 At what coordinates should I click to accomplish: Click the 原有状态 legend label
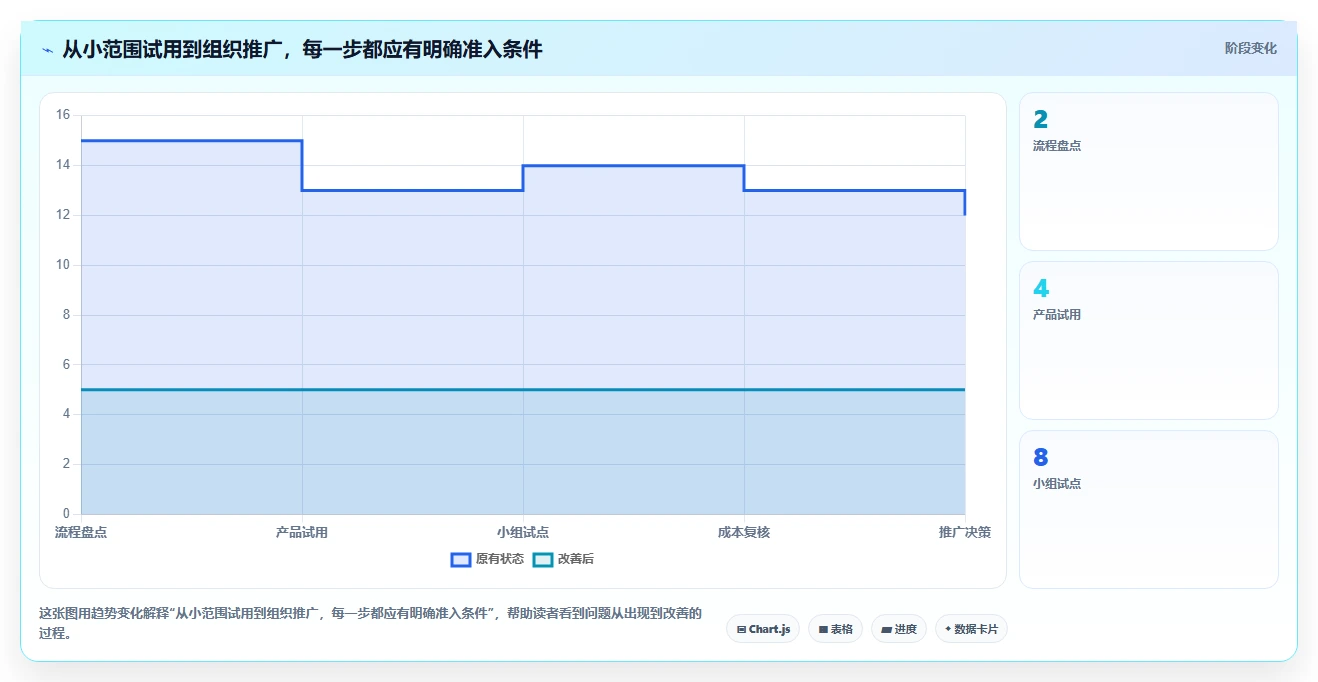pyautogui.click(x=500, y=559)
